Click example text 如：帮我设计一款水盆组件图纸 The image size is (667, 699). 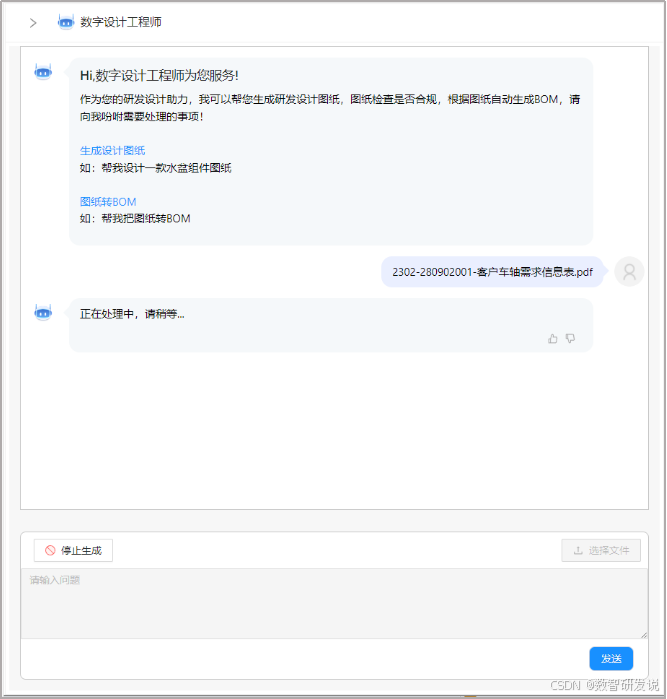click(156, 168)
